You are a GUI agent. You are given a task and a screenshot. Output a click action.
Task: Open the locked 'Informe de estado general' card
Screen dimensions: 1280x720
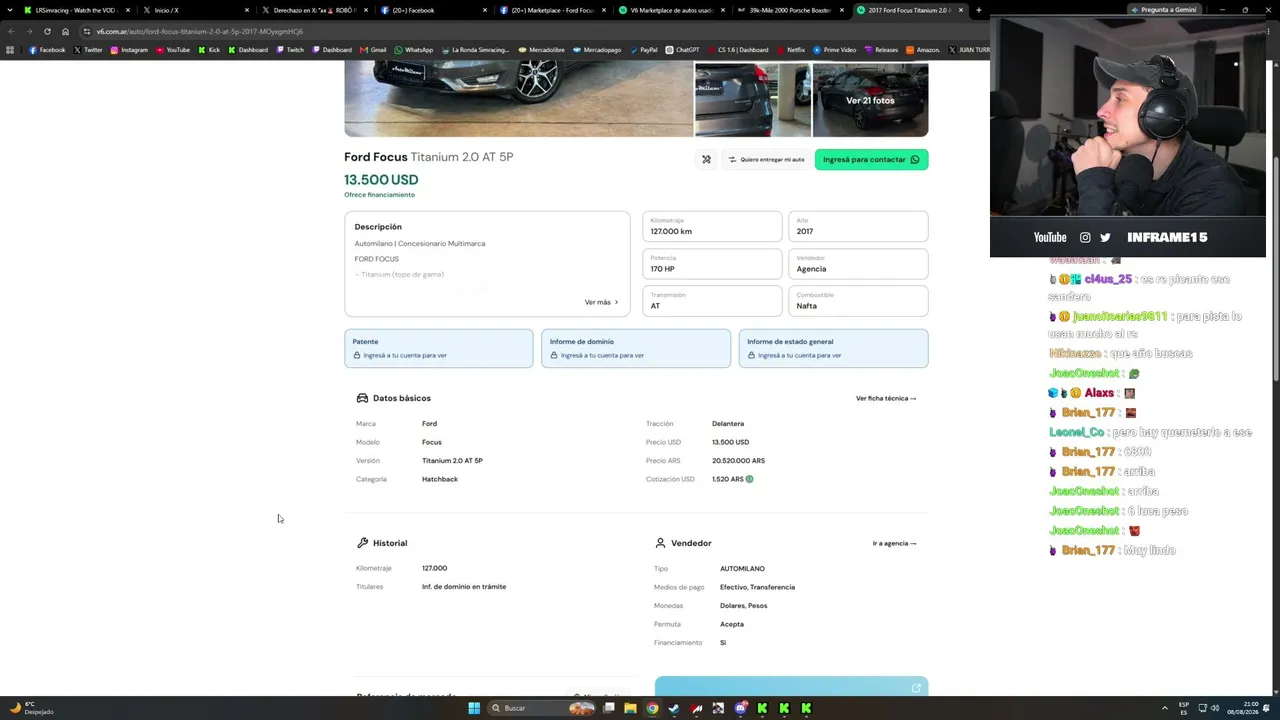(833, 348)
